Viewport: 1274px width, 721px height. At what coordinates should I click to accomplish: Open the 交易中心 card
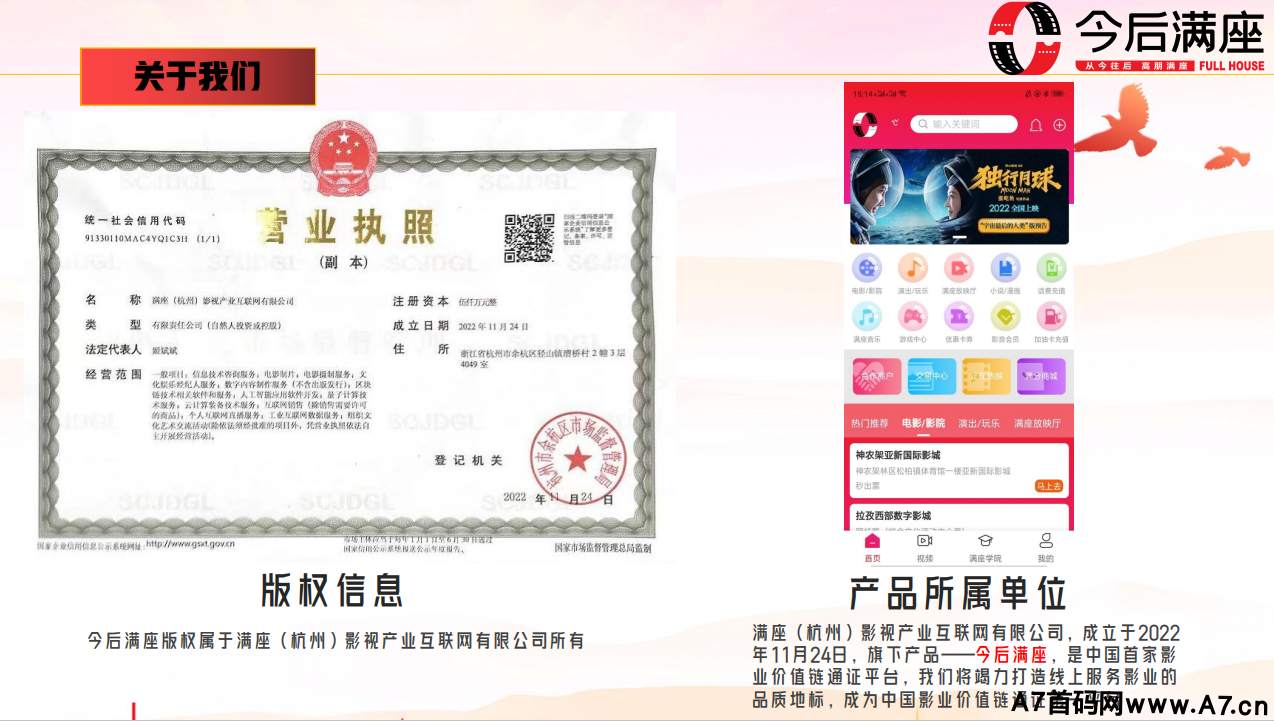coord(931,377)
